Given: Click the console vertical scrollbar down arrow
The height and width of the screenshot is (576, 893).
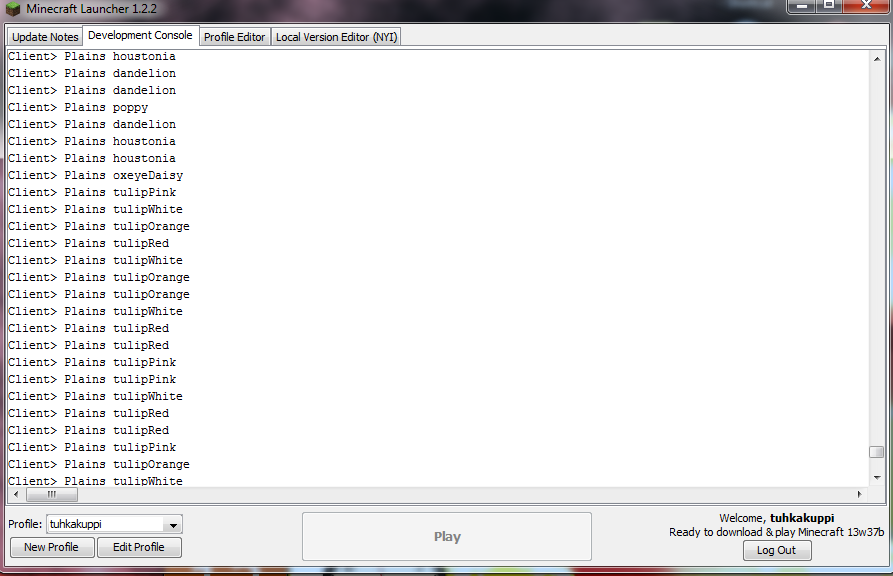Looking at the screenshot, I should 877,477.
